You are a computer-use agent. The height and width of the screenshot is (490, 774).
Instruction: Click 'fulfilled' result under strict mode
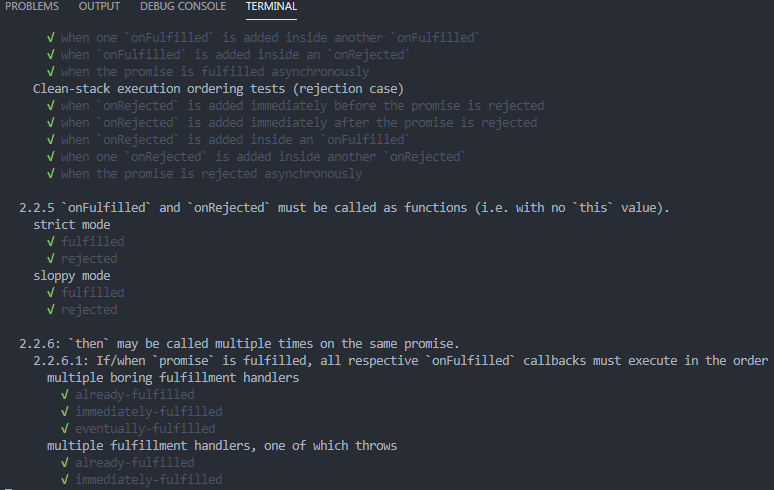tap(93, 242)
